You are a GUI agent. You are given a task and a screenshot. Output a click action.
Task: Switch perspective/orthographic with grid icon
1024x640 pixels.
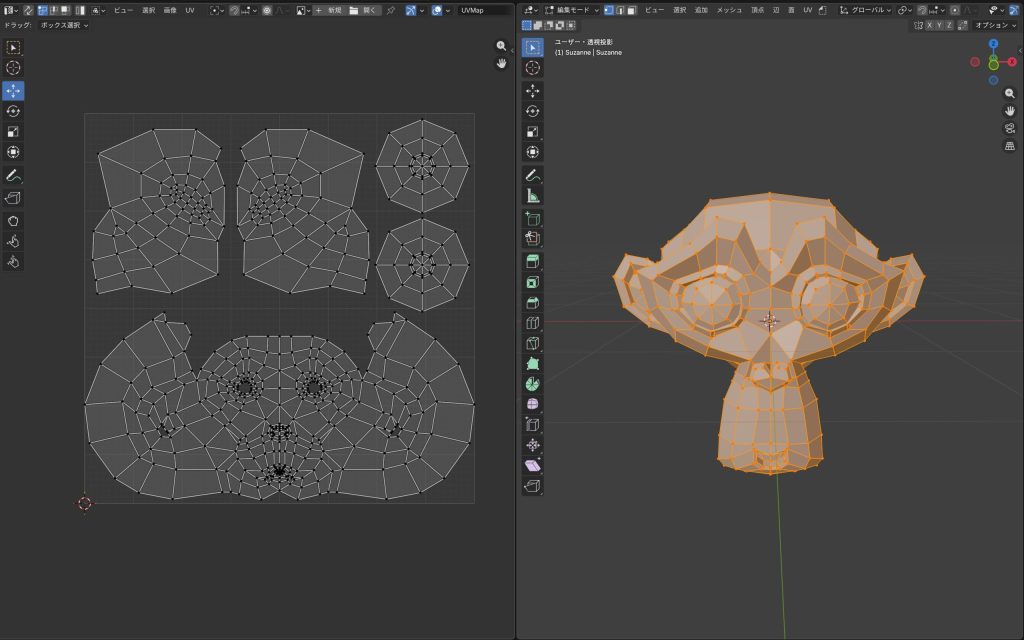(1010, 146)
